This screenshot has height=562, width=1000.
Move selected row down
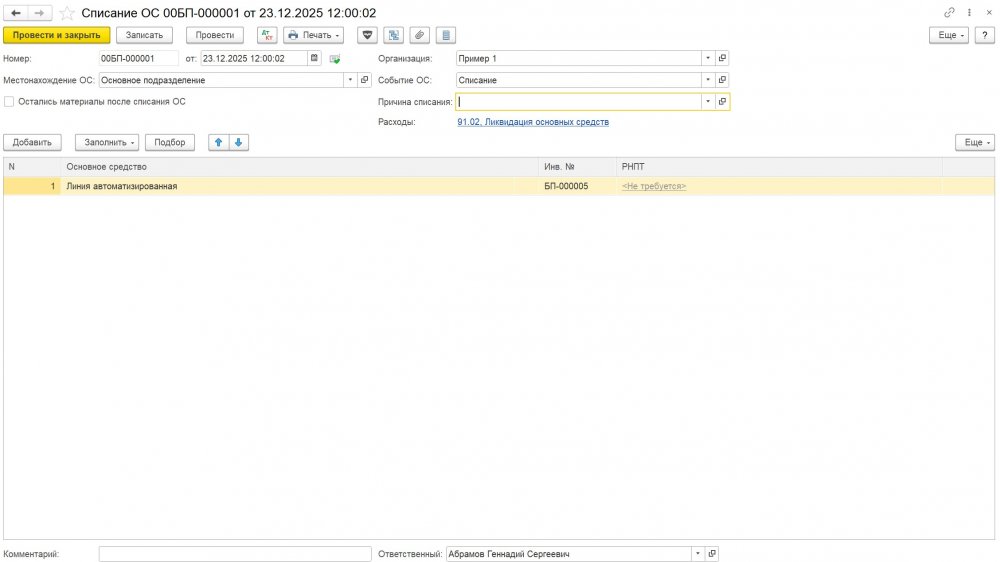pos(238,142)
